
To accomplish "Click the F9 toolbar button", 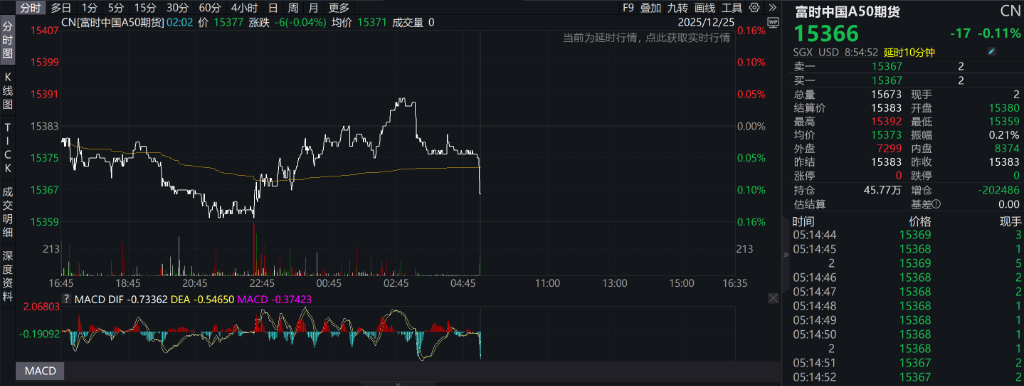I will coord(628,8).
